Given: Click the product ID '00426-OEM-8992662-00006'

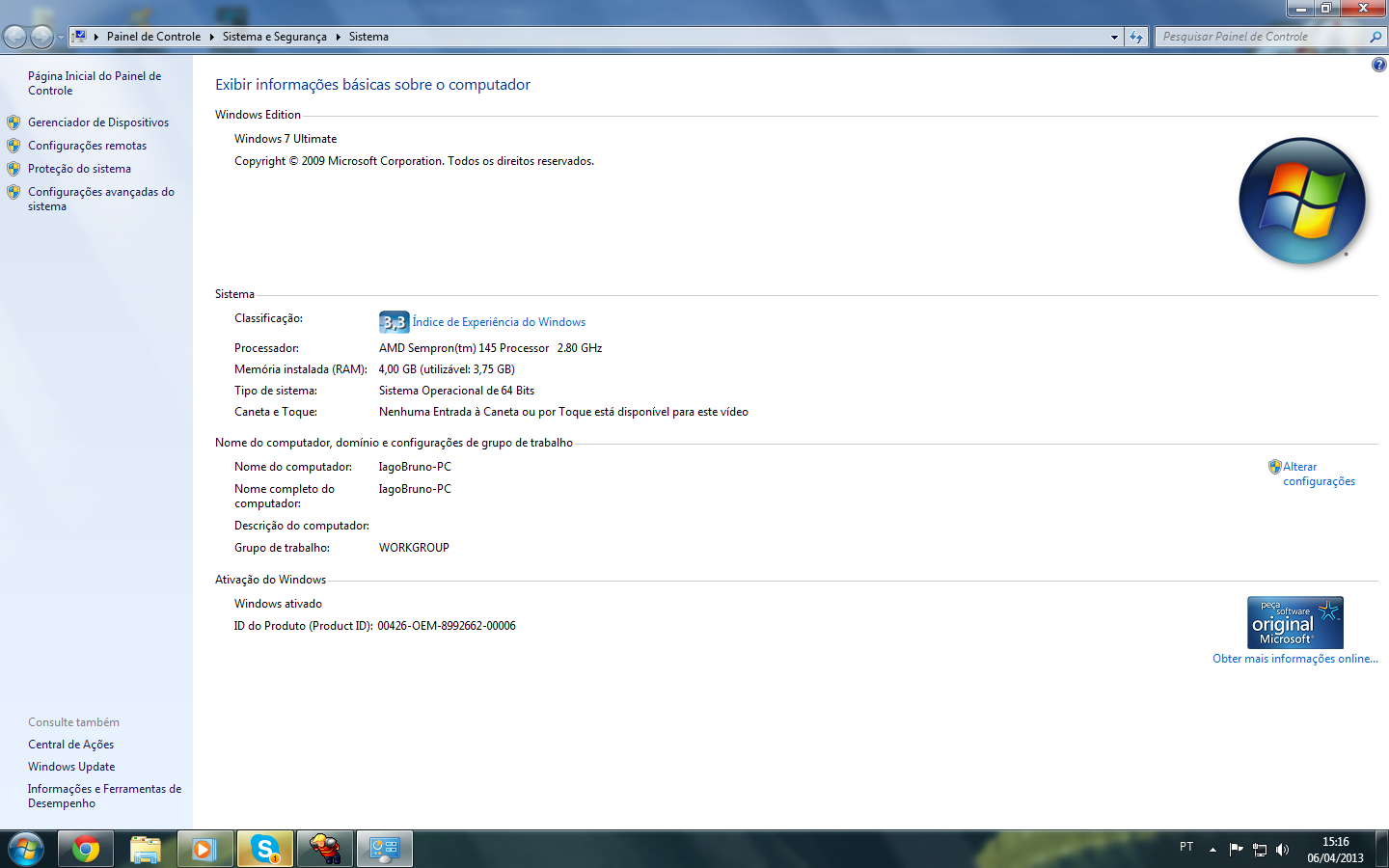Looking at the screenshot, I should 447,626.
